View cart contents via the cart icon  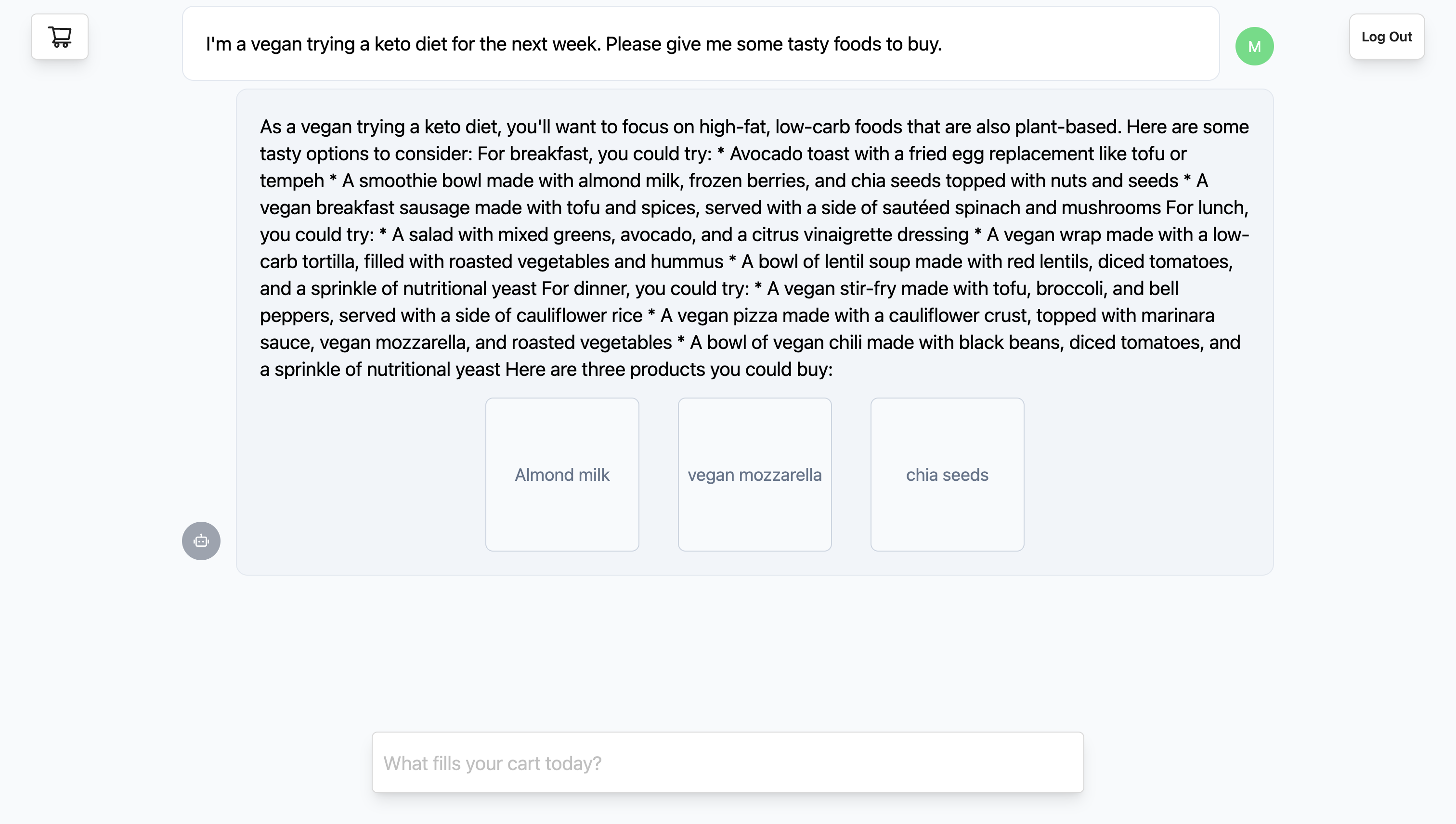59,37
